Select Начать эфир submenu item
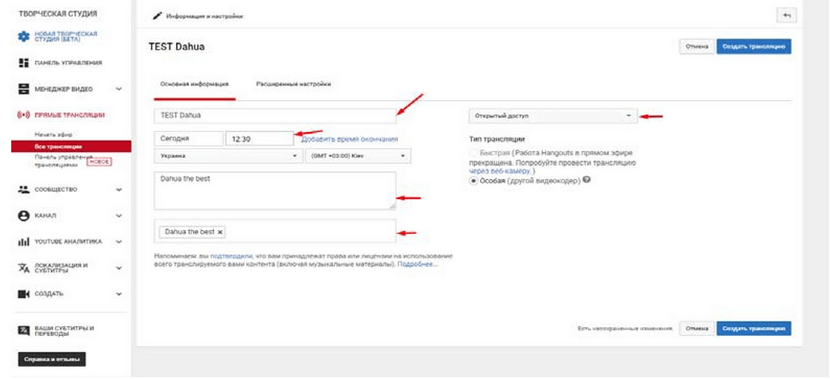The height and width of the screenshot is (379, 830). (x=53, y=135)
